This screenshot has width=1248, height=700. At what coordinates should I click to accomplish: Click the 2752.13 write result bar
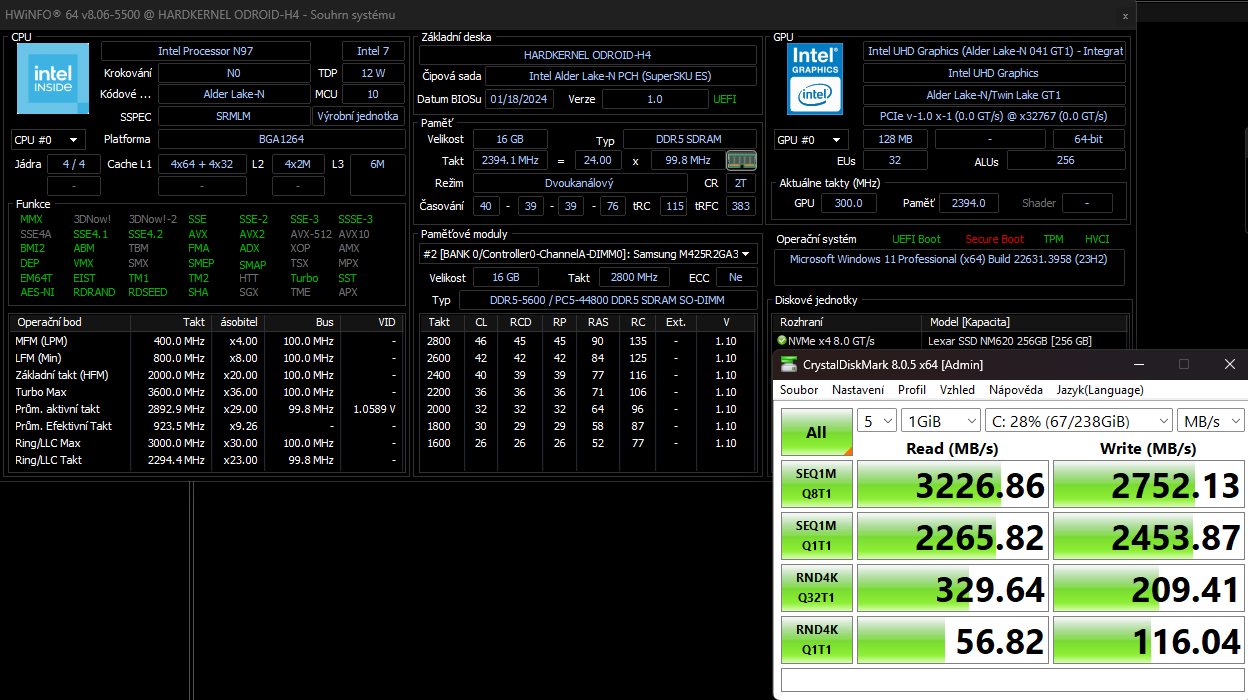coord(1149,485)
